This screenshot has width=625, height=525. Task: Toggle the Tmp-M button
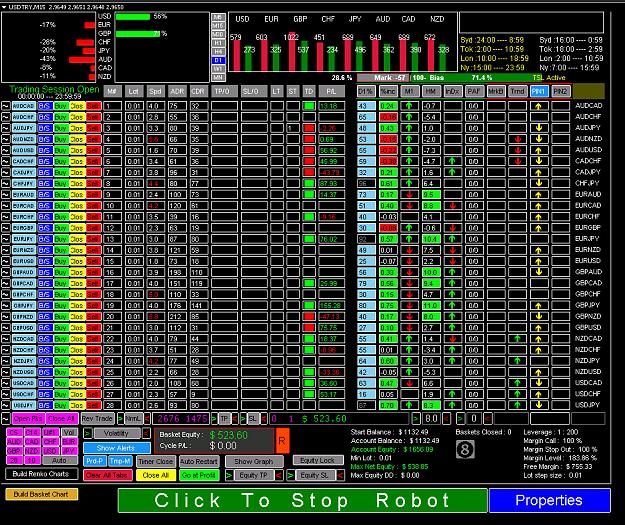click(120, 461)
